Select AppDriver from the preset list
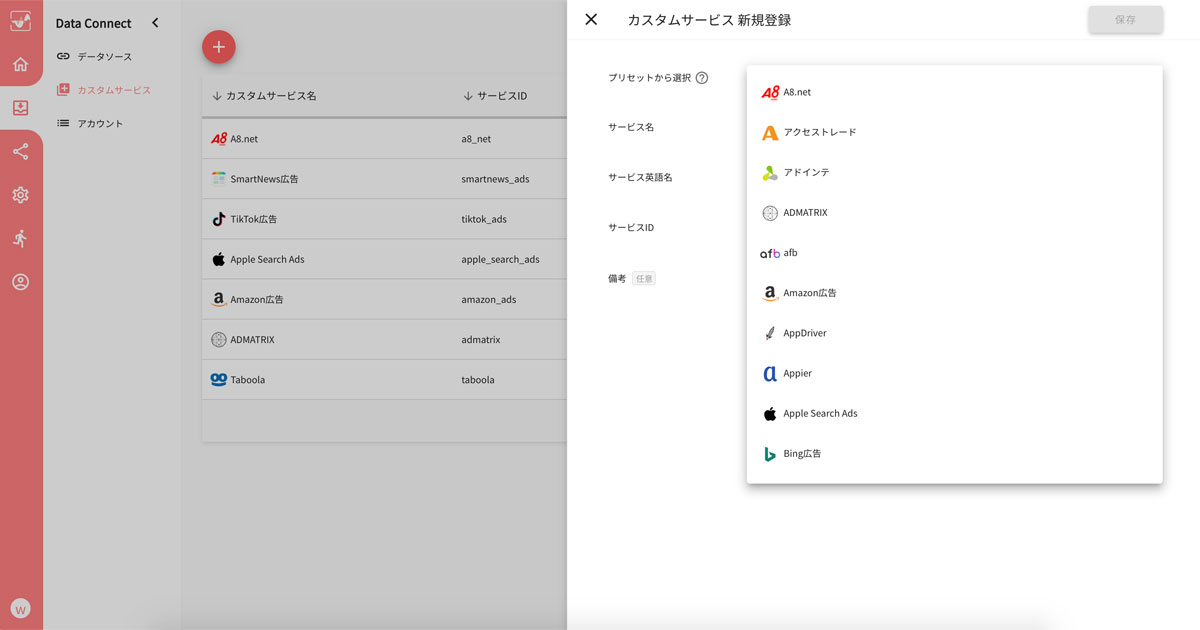The height and width of the screenshot is (630, 1200). point(954,333)
